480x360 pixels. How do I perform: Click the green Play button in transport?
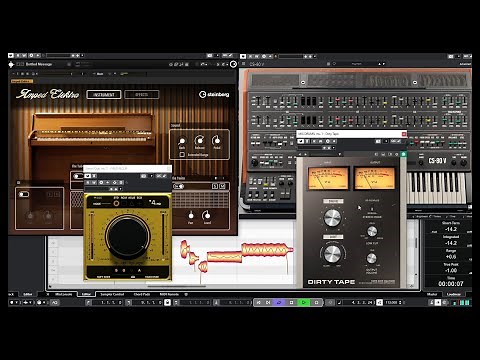304,302
